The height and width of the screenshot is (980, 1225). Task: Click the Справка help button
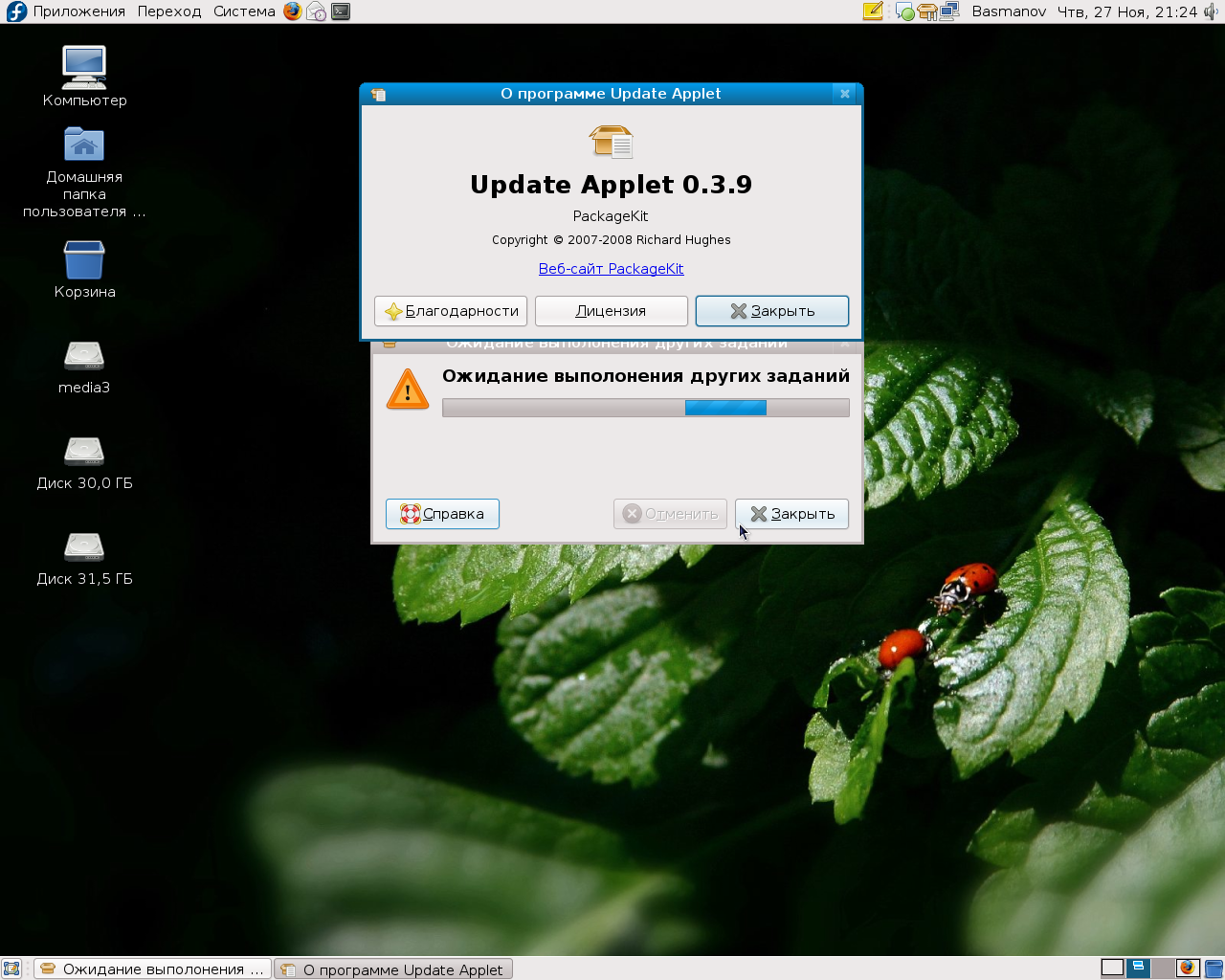(442, 514)
